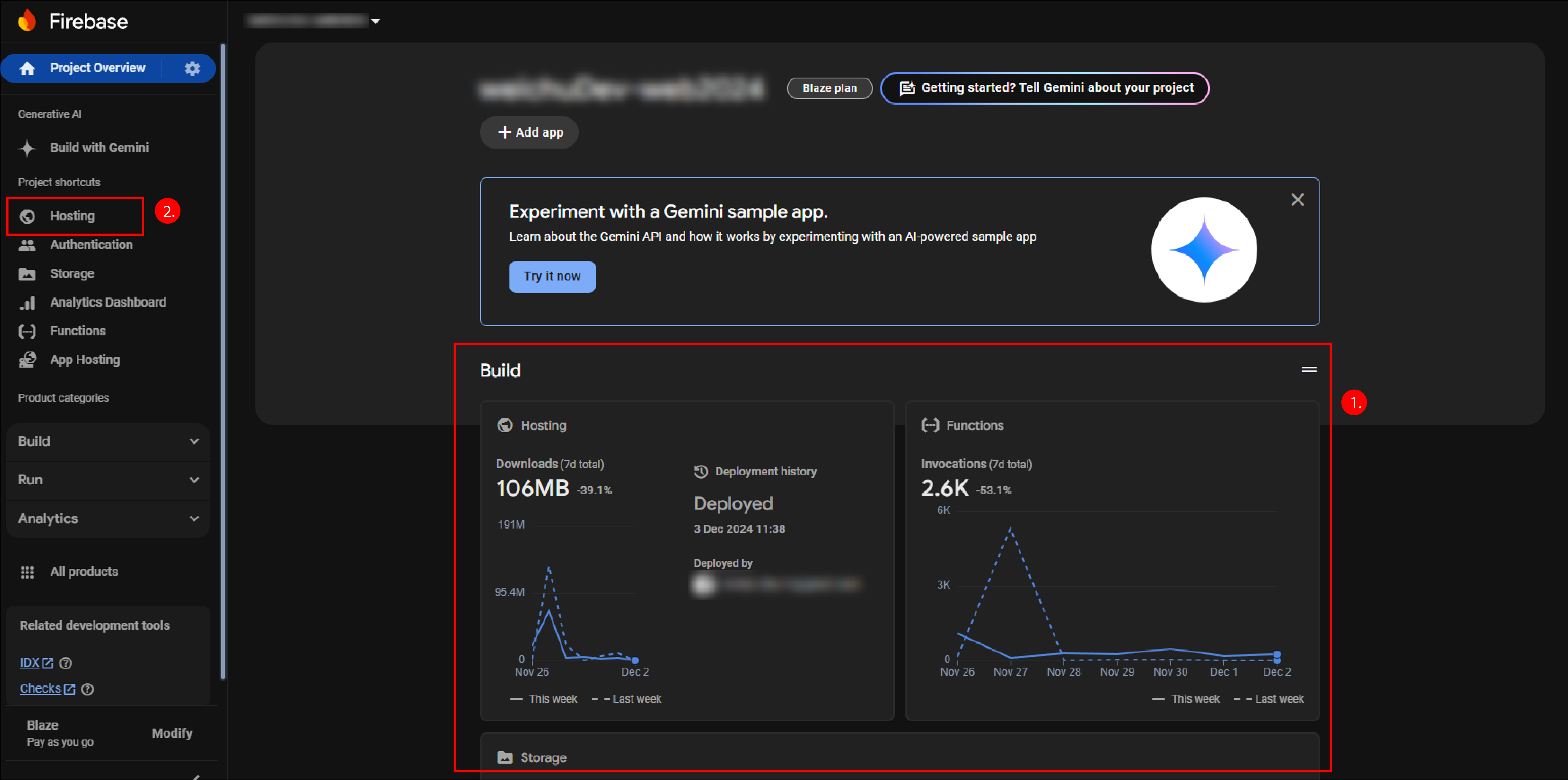1568x780 pixels.
Task: Click the Dec 2 data point on Hosting chart
Action: [635, 661]
